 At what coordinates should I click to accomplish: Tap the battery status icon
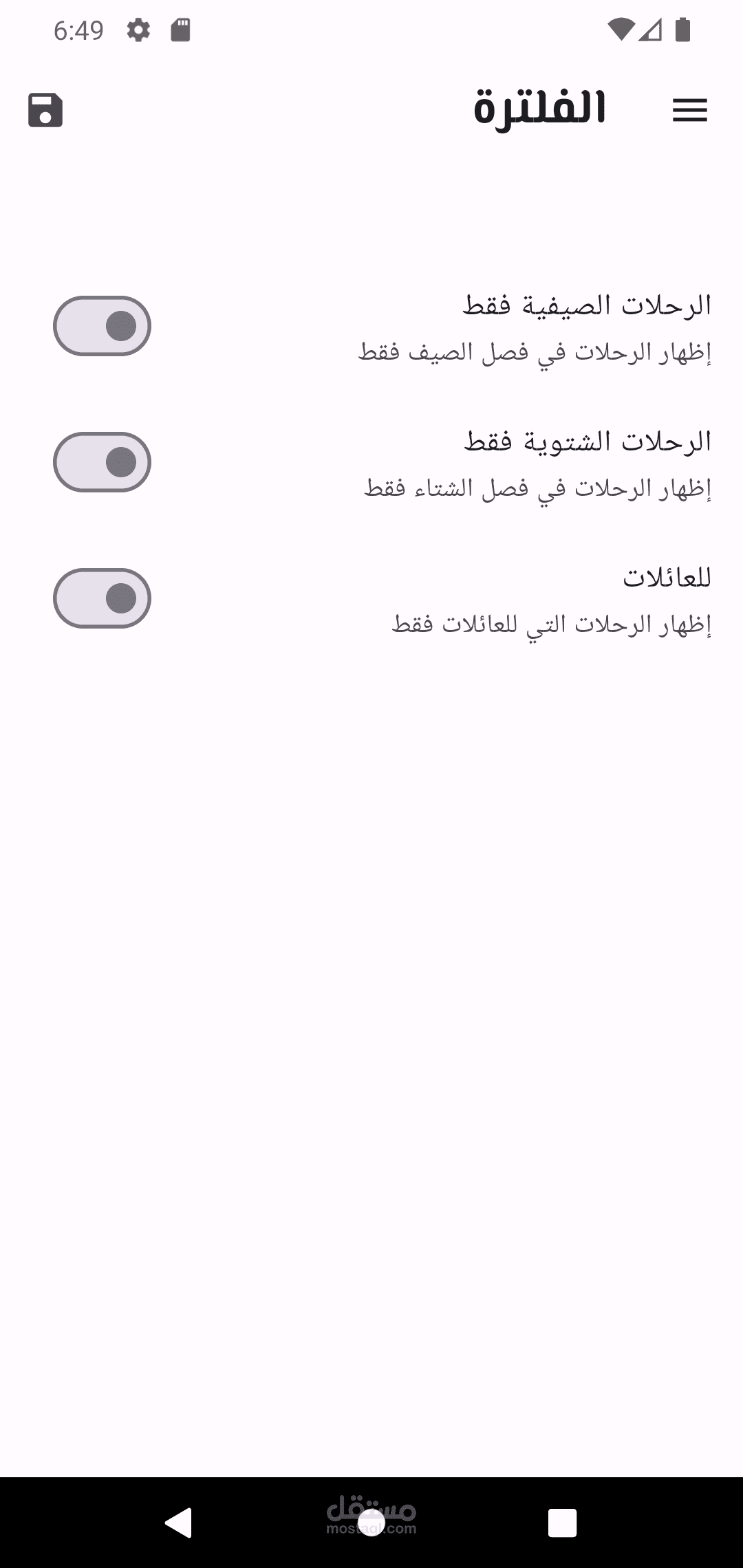[682, 30]
